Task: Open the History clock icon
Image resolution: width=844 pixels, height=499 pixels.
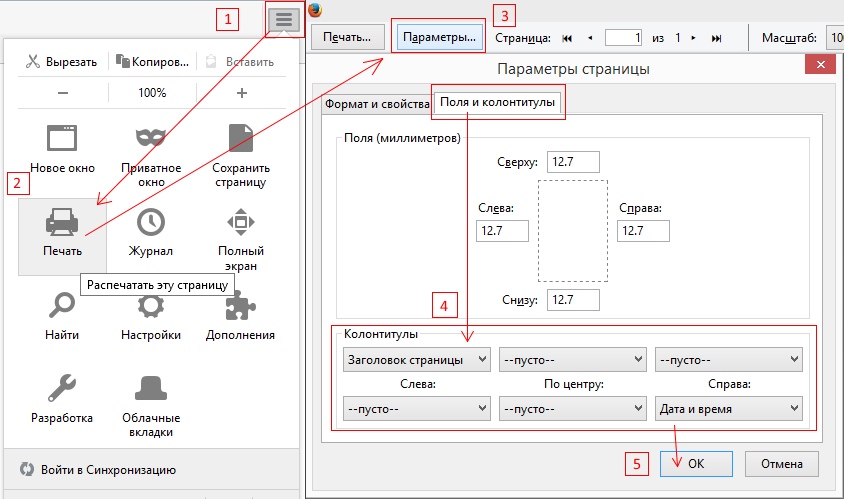Action: pos(151,222)
